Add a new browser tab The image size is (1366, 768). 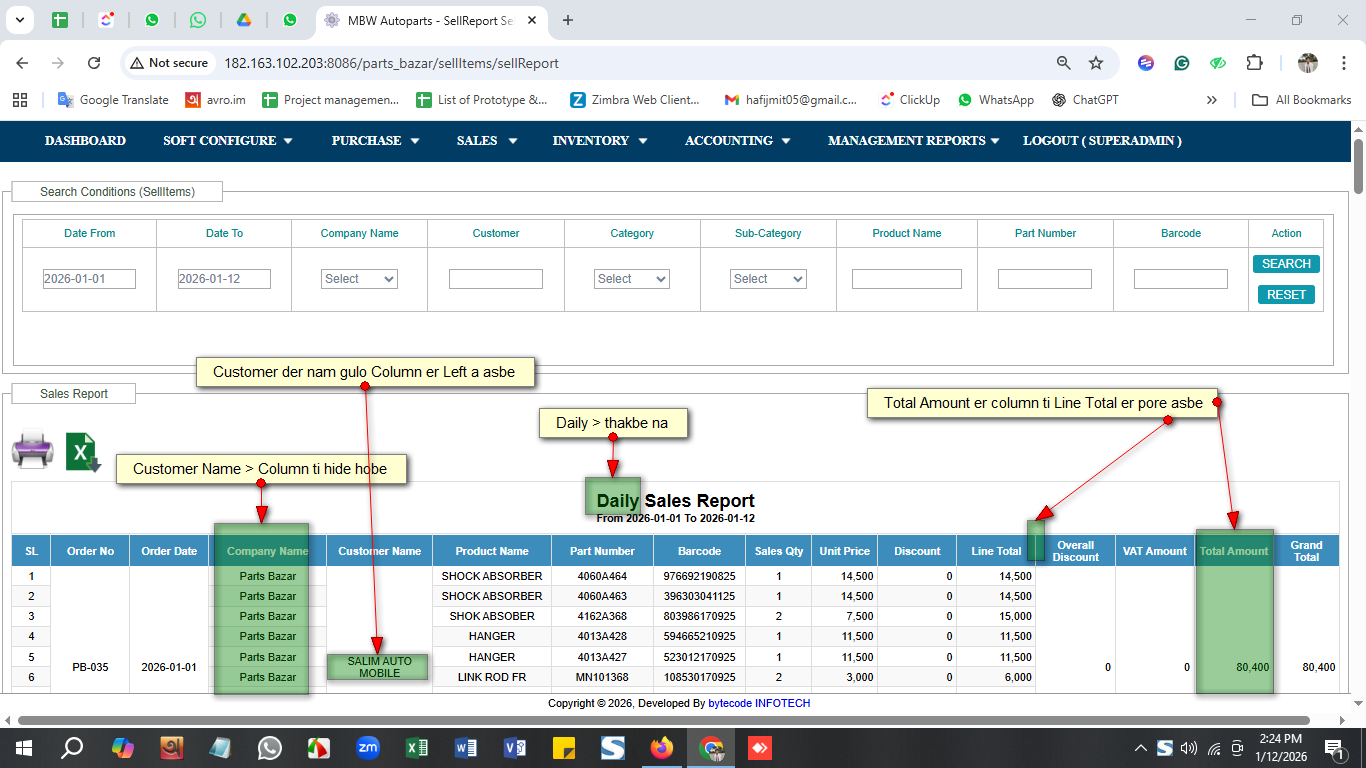point(568,20)
